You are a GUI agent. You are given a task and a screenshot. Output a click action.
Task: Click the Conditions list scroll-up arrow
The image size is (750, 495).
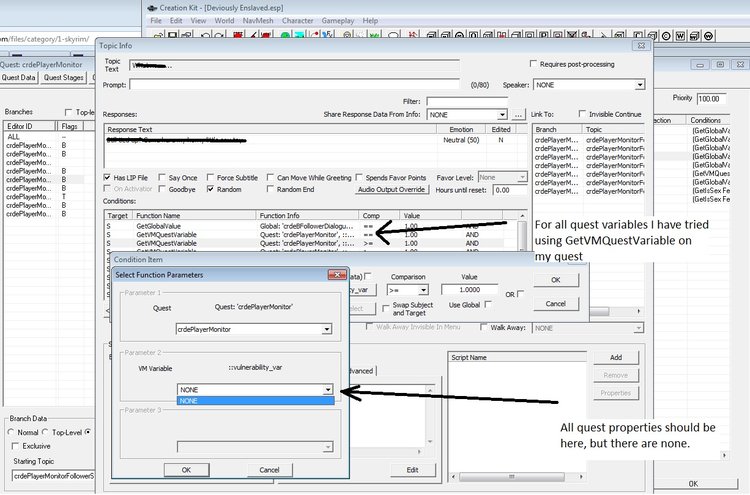(x=522, y=216)
